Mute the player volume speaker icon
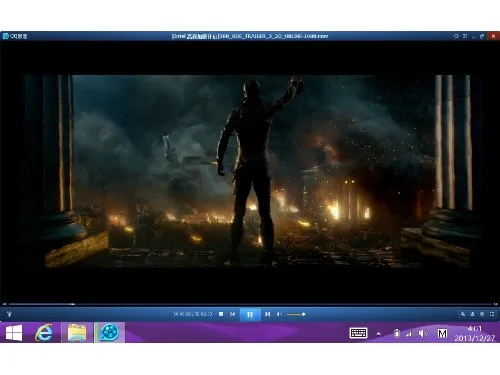 tap(279, 314)
